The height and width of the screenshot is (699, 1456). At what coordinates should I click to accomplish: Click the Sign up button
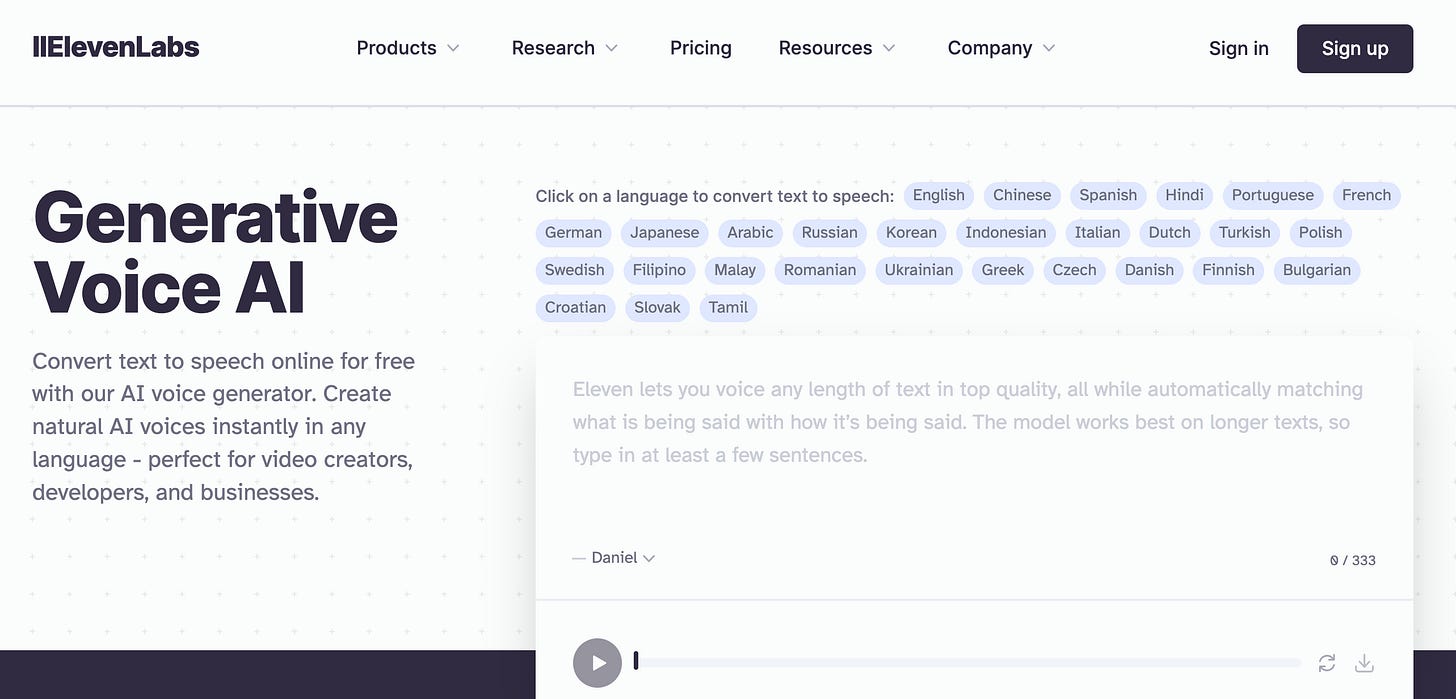pyautogui.click(x=1355, y=48)
